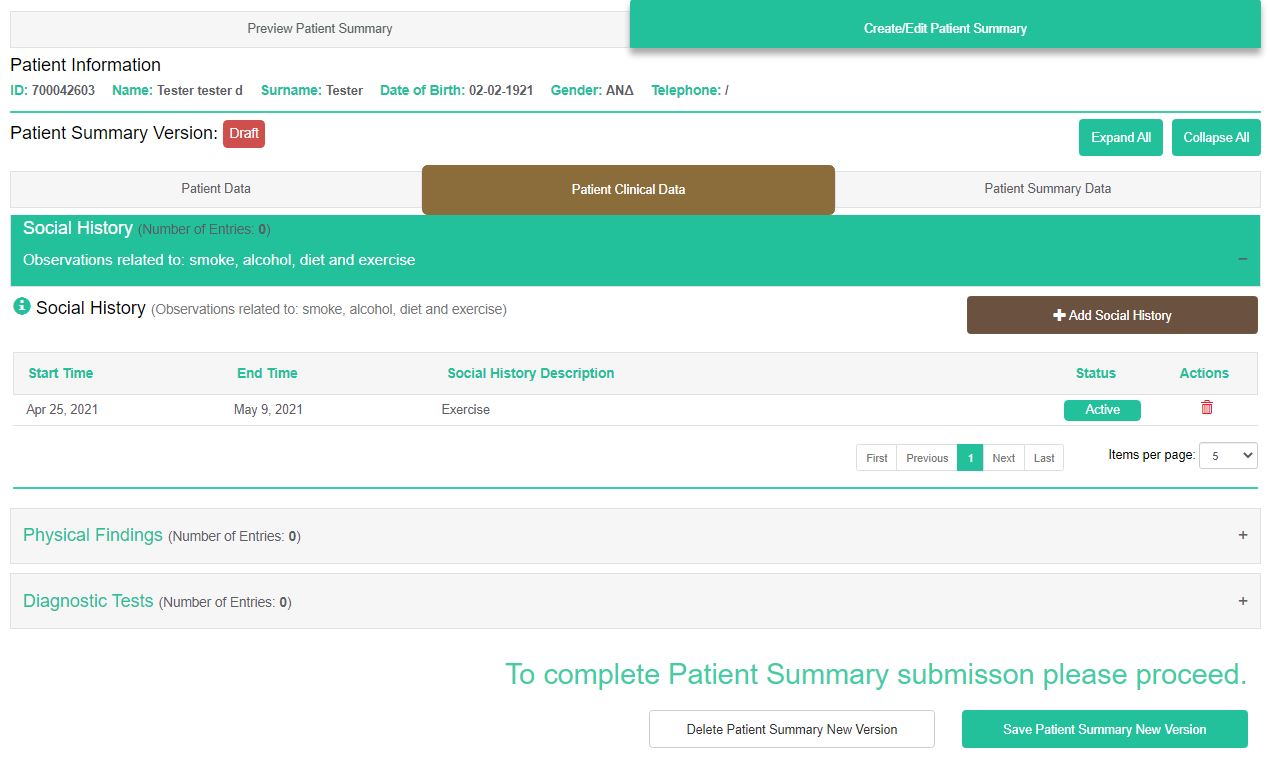Go to Patient Summary Data tab
Viewport: 1272px width, 764px height.
pos(1047,189)
